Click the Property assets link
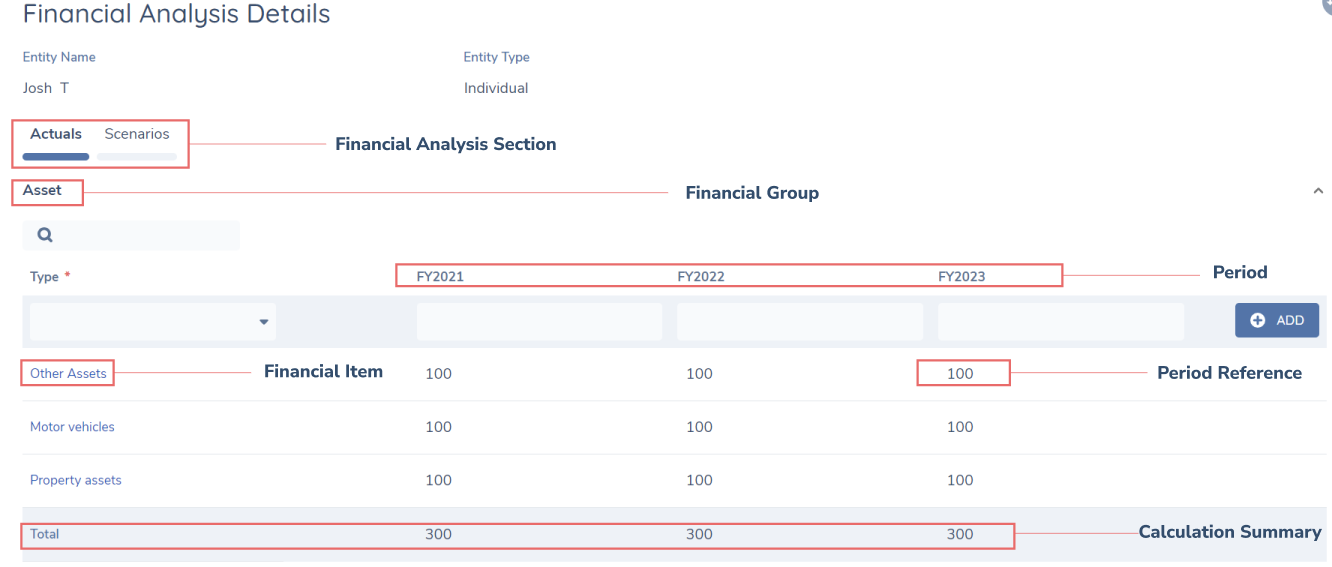The image size is (1332, 567). pyautogui.click(x=76, y=480)
